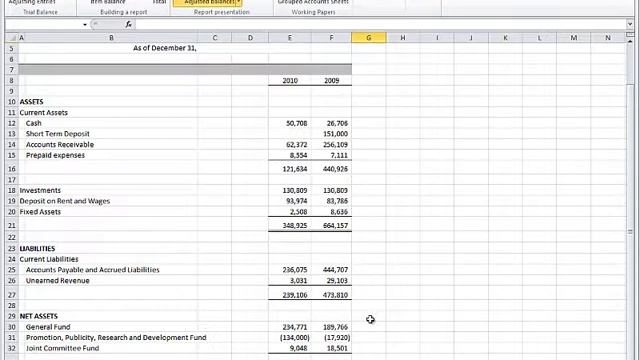Select row 27 header
The height and width of the screenshot is (360, 640).
12,295
